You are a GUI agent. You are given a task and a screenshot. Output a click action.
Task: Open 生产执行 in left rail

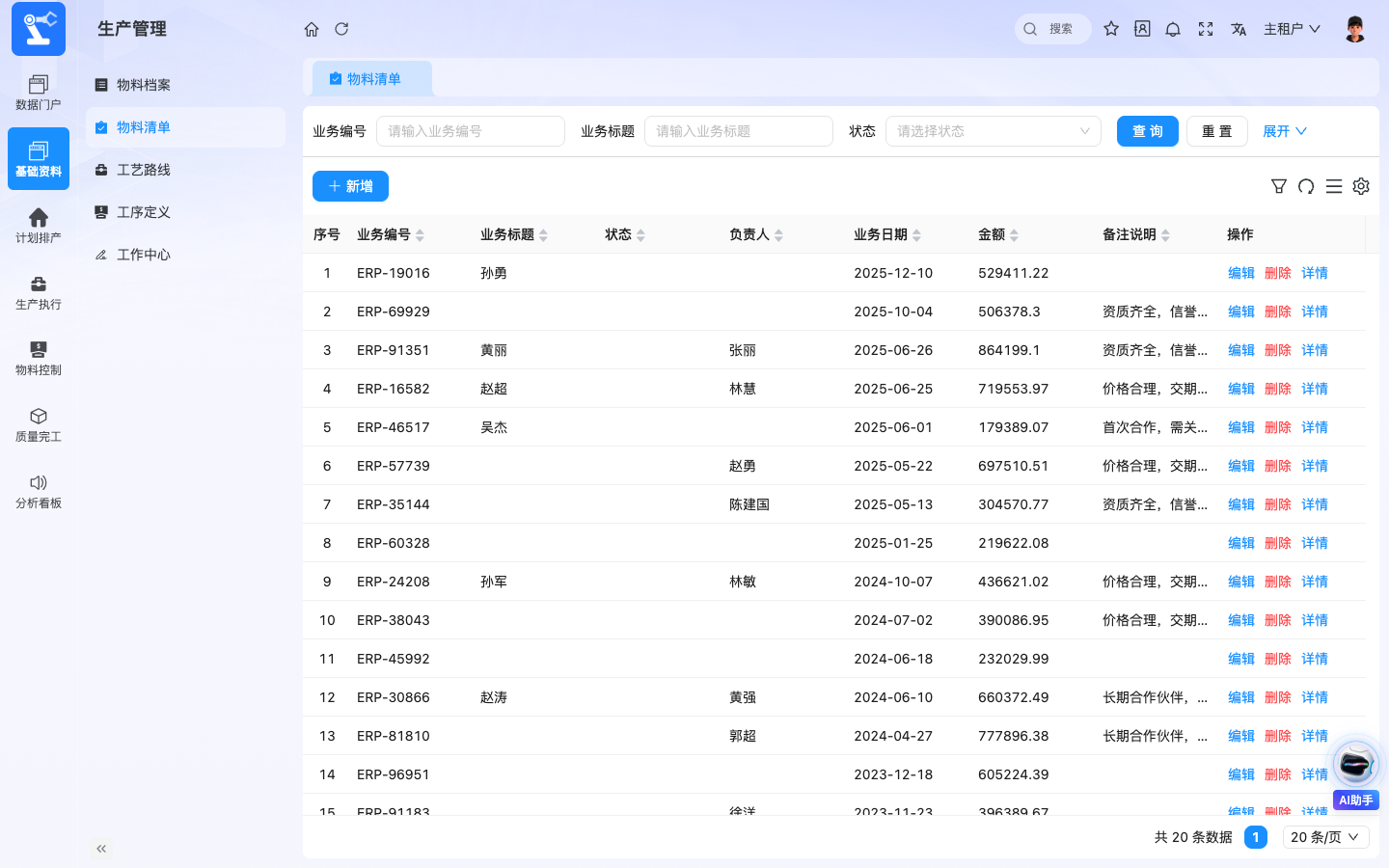39,292
